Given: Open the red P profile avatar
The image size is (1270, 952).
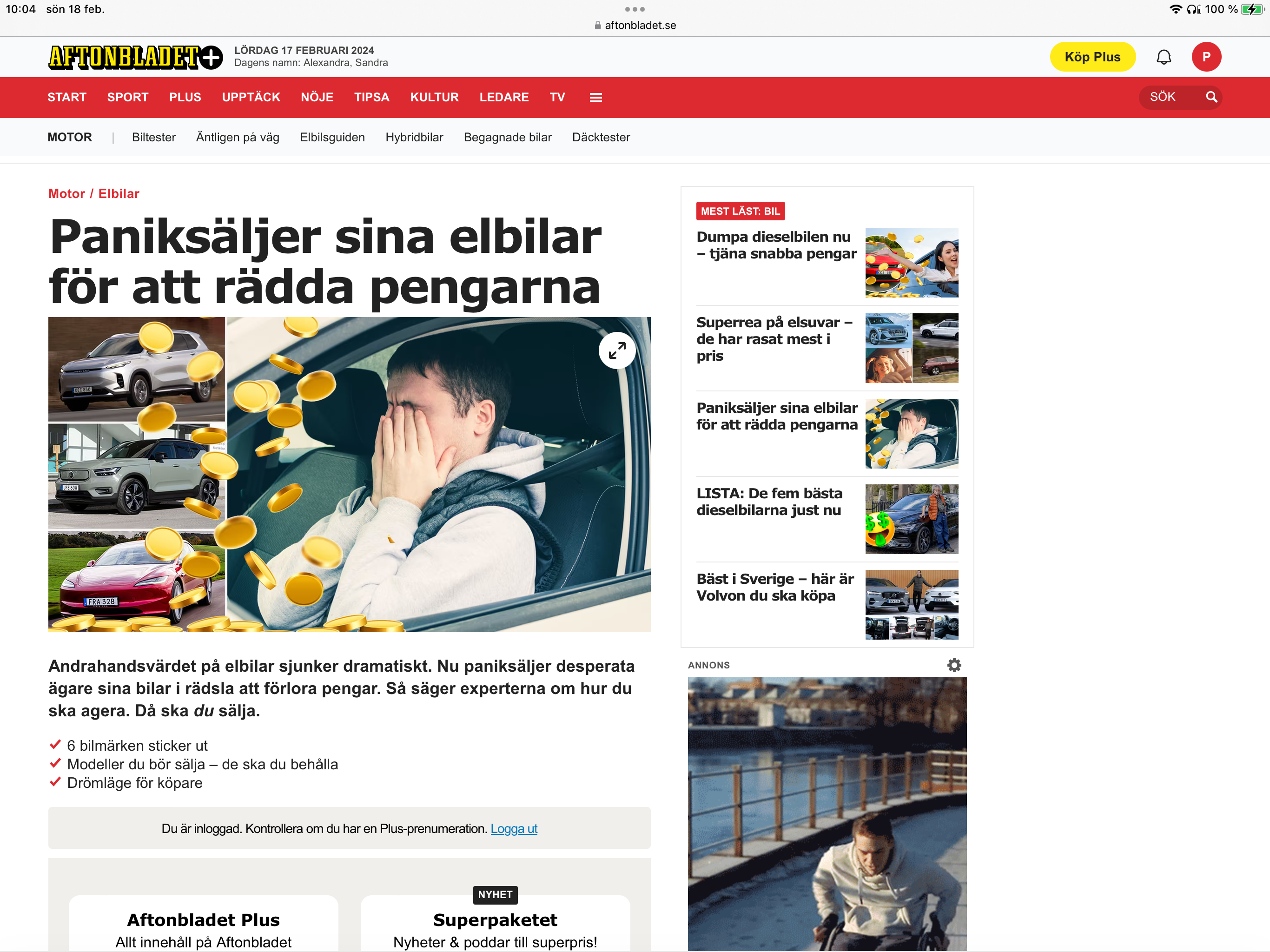Looking at the screenshot, I should click(1206, 57).
